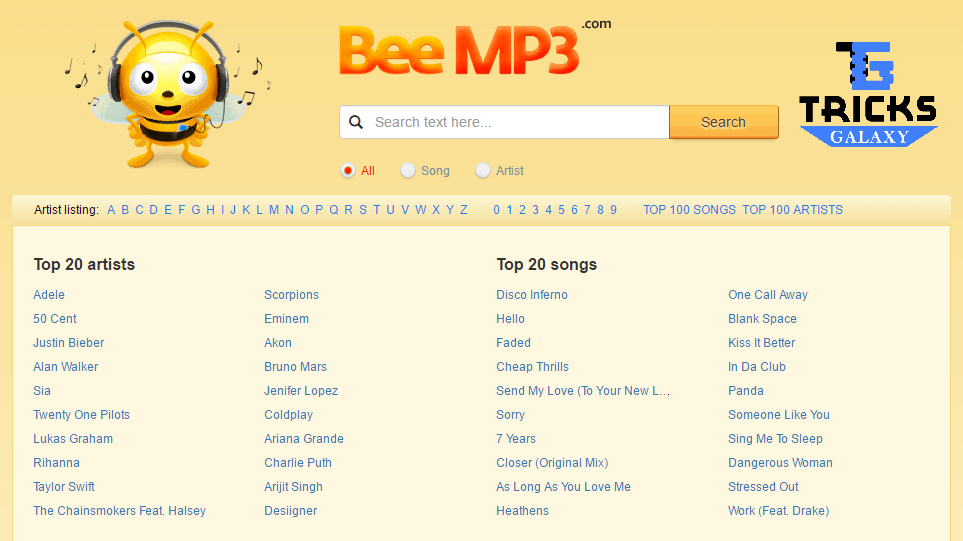Open artist Lukas Graham
The height and width of the screenshot is (541, 963).
73,438
